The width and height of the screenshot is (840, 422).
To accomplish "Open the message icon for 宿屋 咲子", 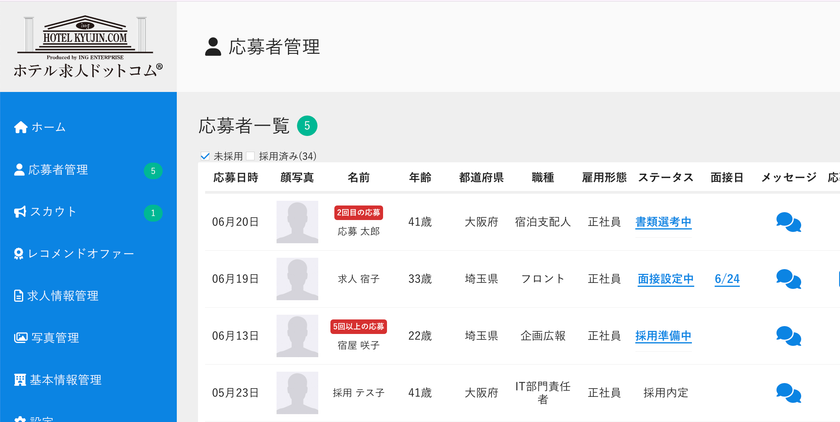I will point(788,336).
